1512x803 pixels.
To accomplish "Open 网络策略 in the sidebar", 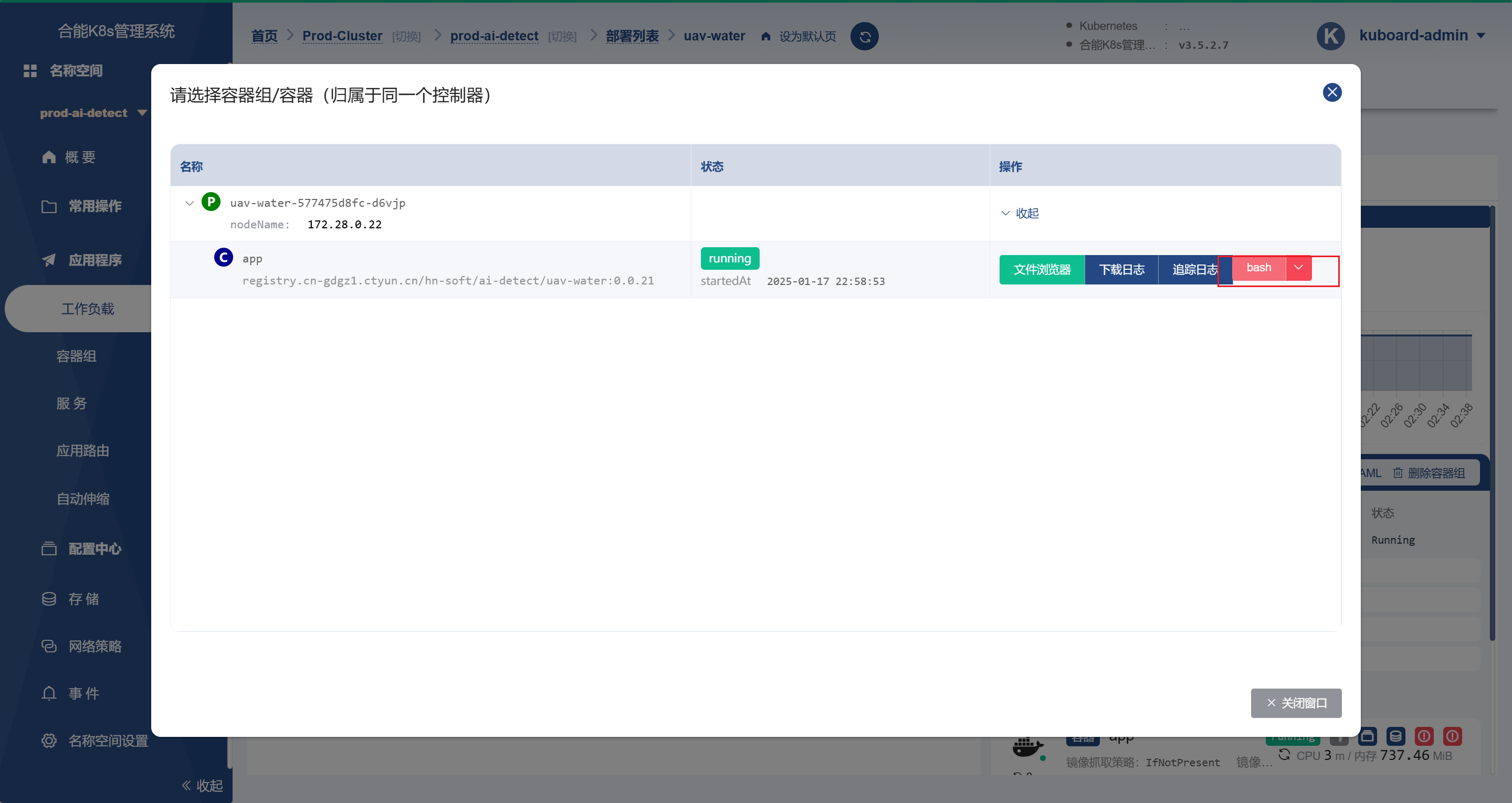I will coord(82,646).
